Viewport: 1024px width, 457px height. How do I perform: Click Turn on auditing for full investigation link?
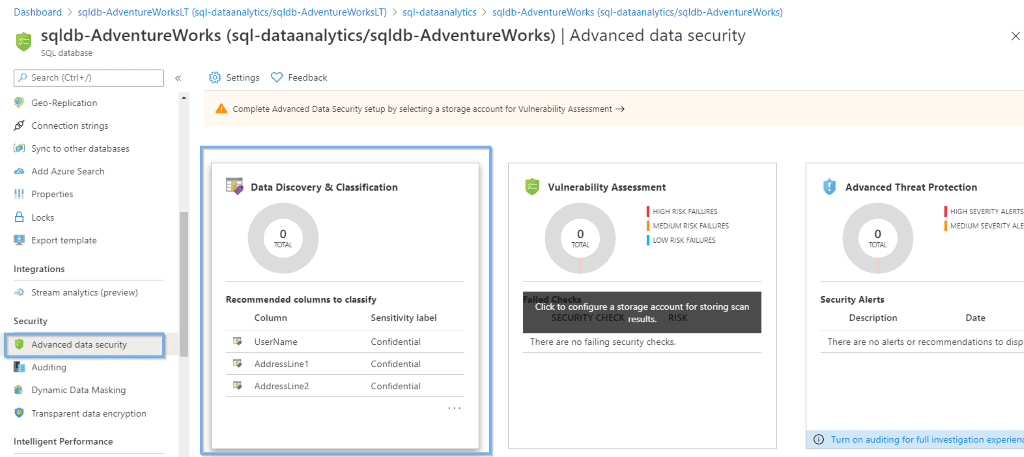tap(927, 439)
